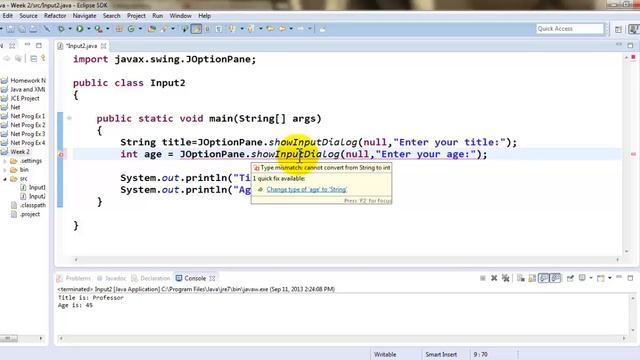Click the Last Edit Location arrow icon
The width and height of the screenshot is (640, 360).
pos(270,29)
